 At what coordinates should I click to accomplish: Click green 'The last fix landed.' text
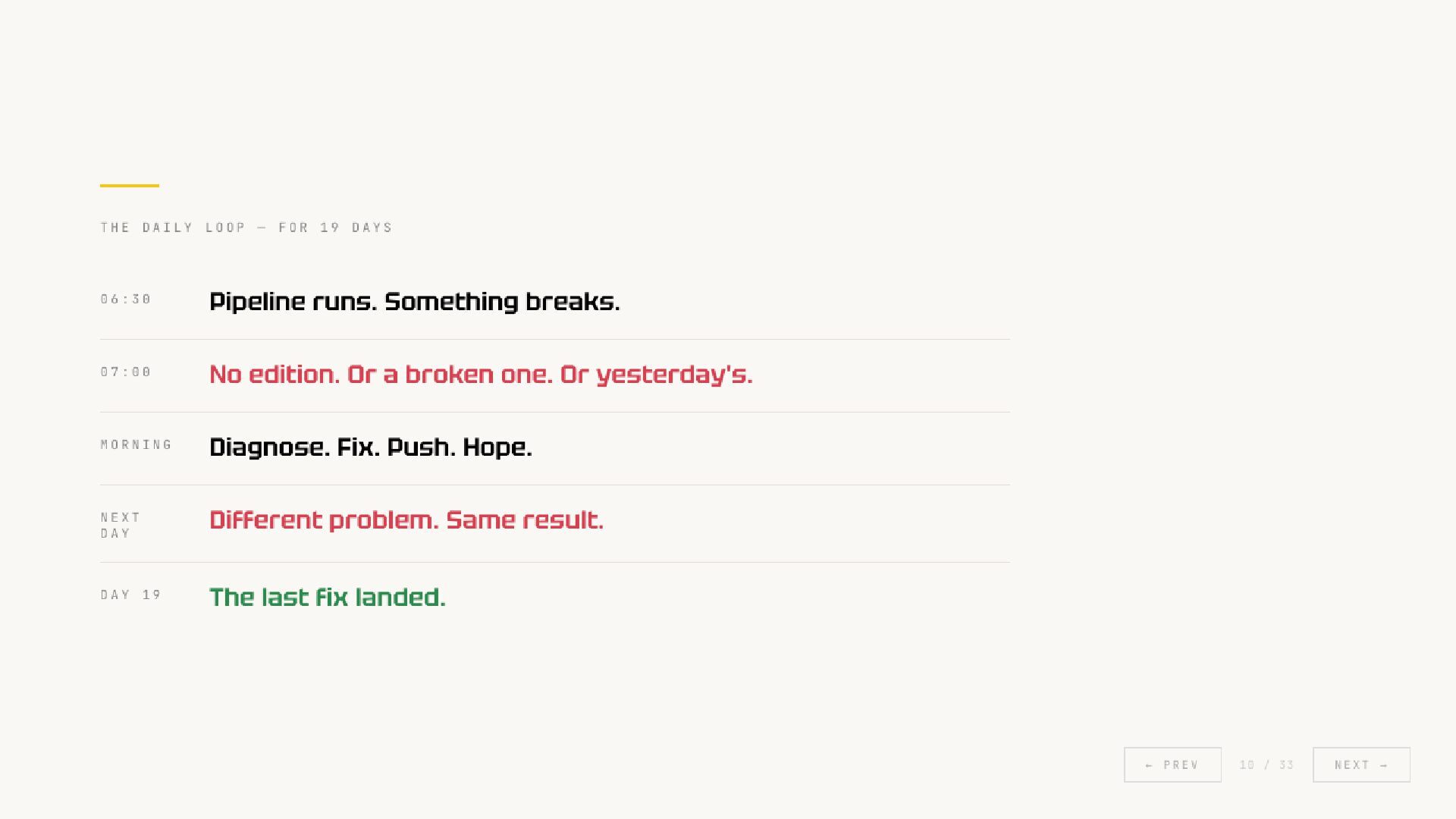328,598
